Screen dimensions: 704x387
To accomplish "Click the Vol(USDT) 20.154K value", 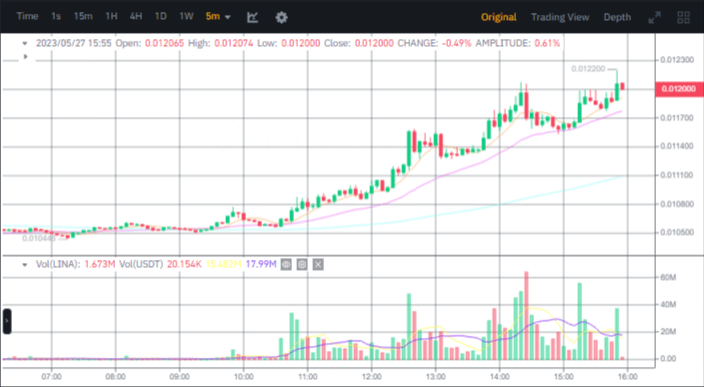I will (184, 264).
